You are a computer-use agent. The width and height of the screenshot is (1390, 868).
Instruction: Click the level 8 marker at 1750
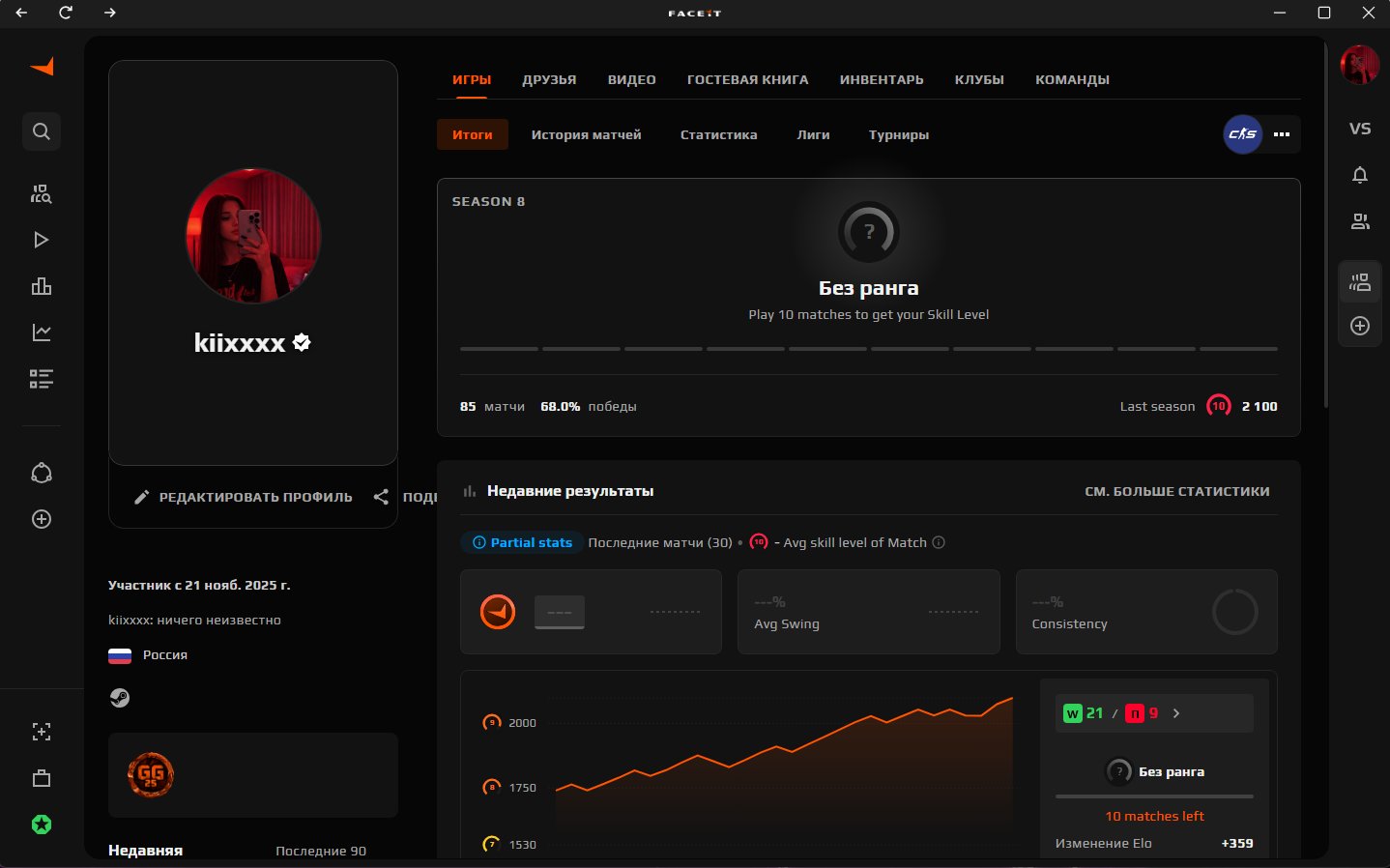[492, 787]
